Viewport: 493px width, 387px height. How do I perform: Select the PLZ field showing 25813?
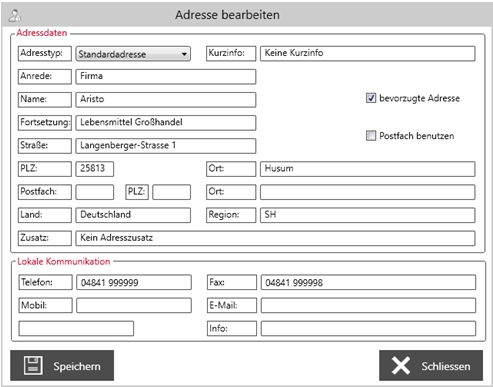(x=95, y=169)
